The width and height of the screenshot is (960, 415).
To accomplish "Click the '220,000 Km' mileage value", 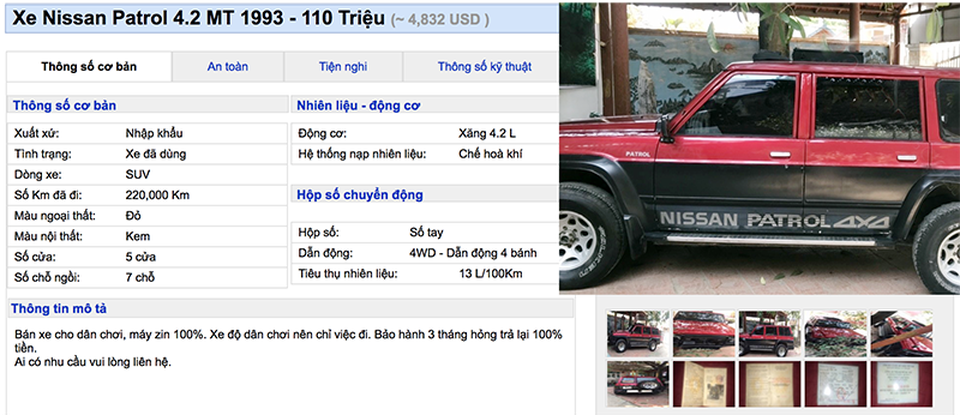I will (157, 195).
